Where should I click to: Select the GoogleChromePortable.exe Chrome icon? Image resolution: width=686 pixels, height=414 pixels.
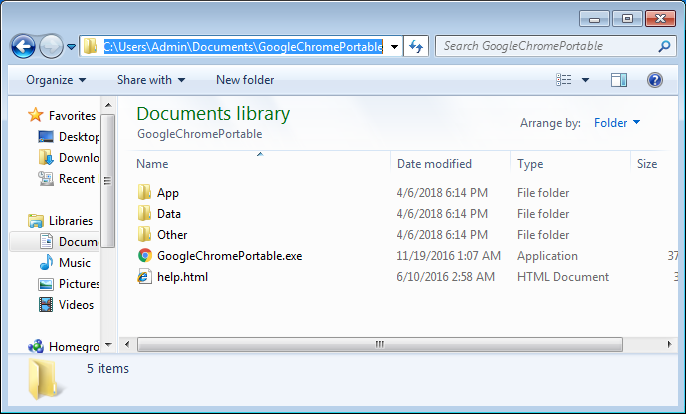click(144, 256)
